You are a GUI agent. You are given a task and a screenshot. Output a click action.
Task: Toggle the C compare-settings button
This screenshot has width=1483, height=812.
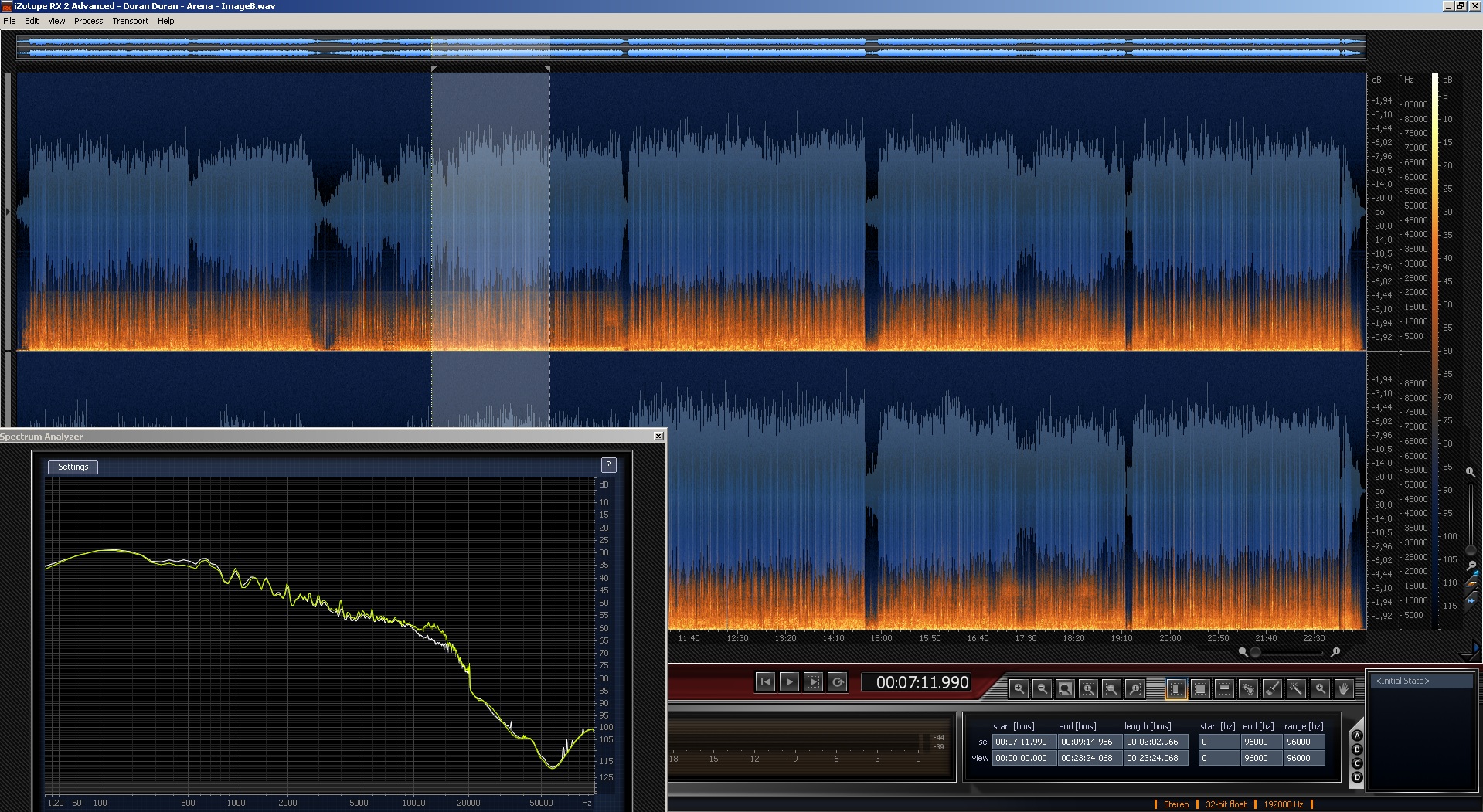pos(1357,763)
